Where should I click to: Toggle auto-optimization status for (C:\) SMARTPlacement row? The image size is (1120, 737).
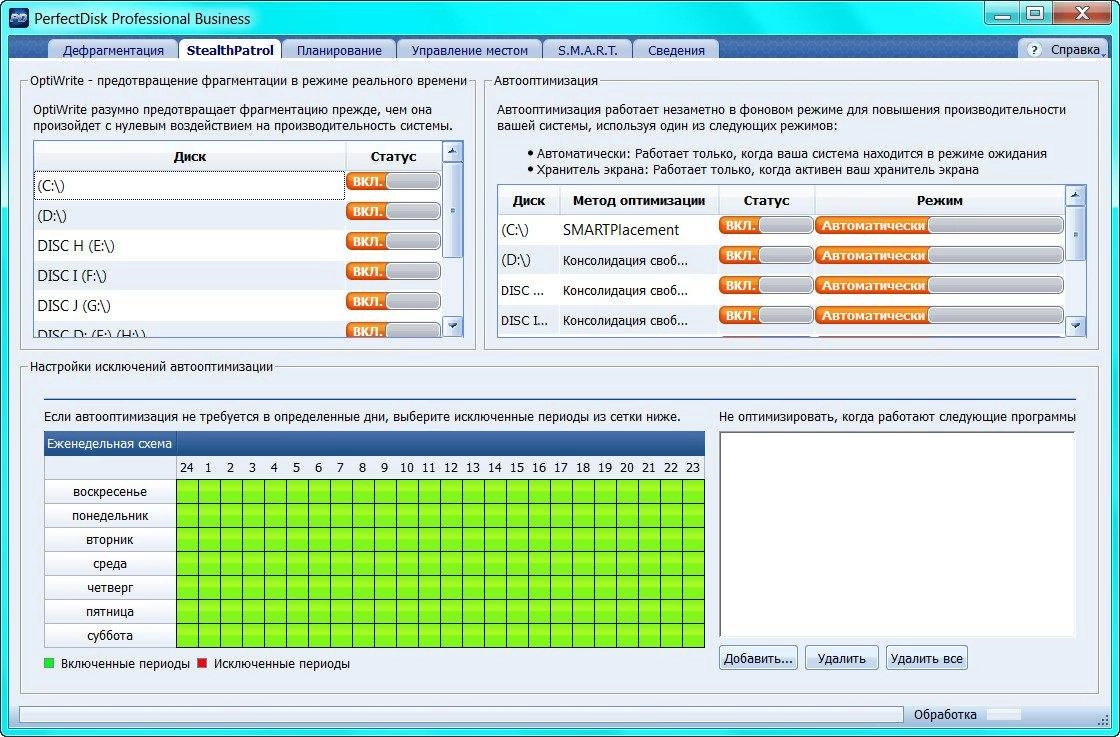coord(766,226)
